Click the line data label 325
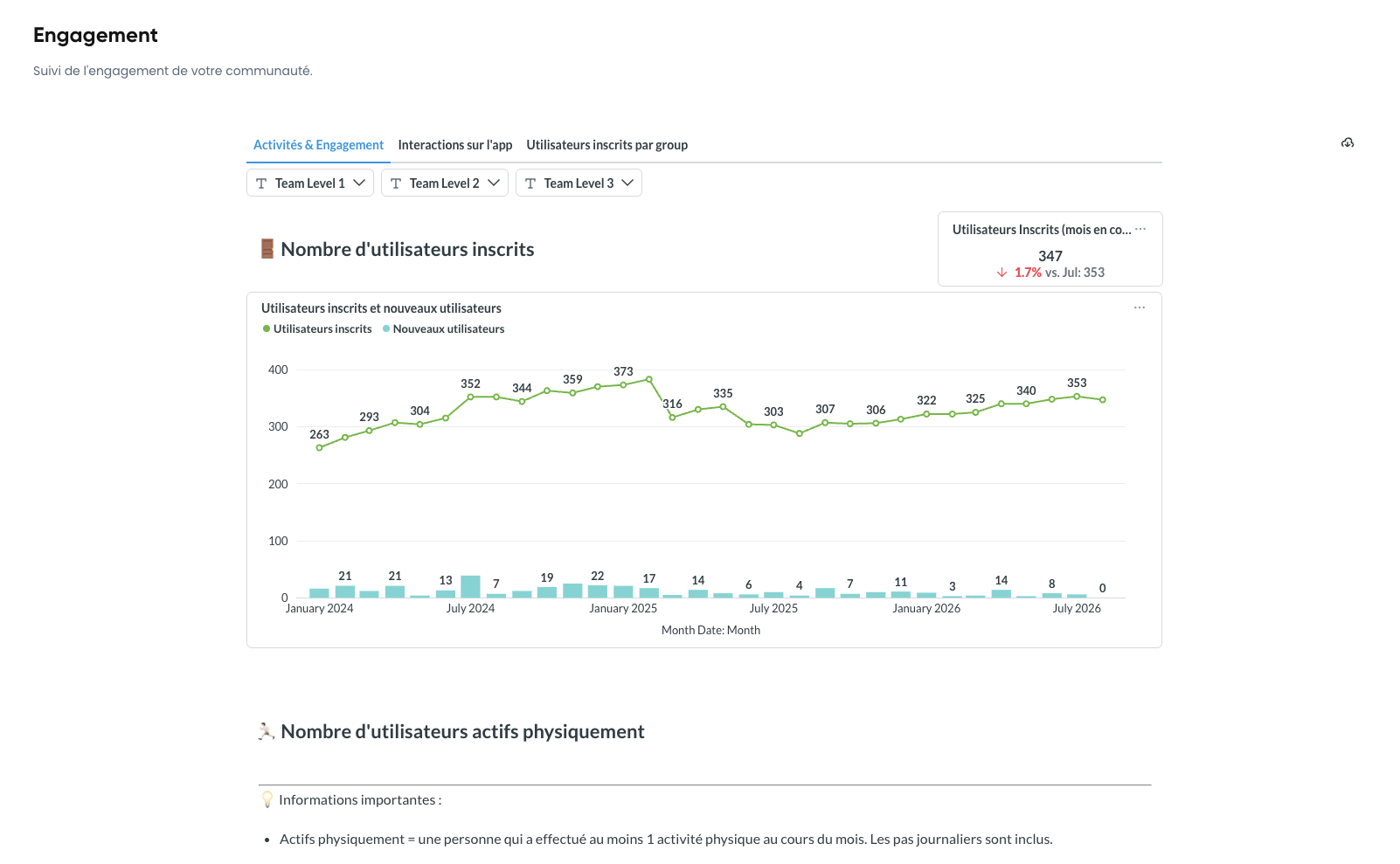1400x864 pixels. pyautogui.click(x=975, y=398)
